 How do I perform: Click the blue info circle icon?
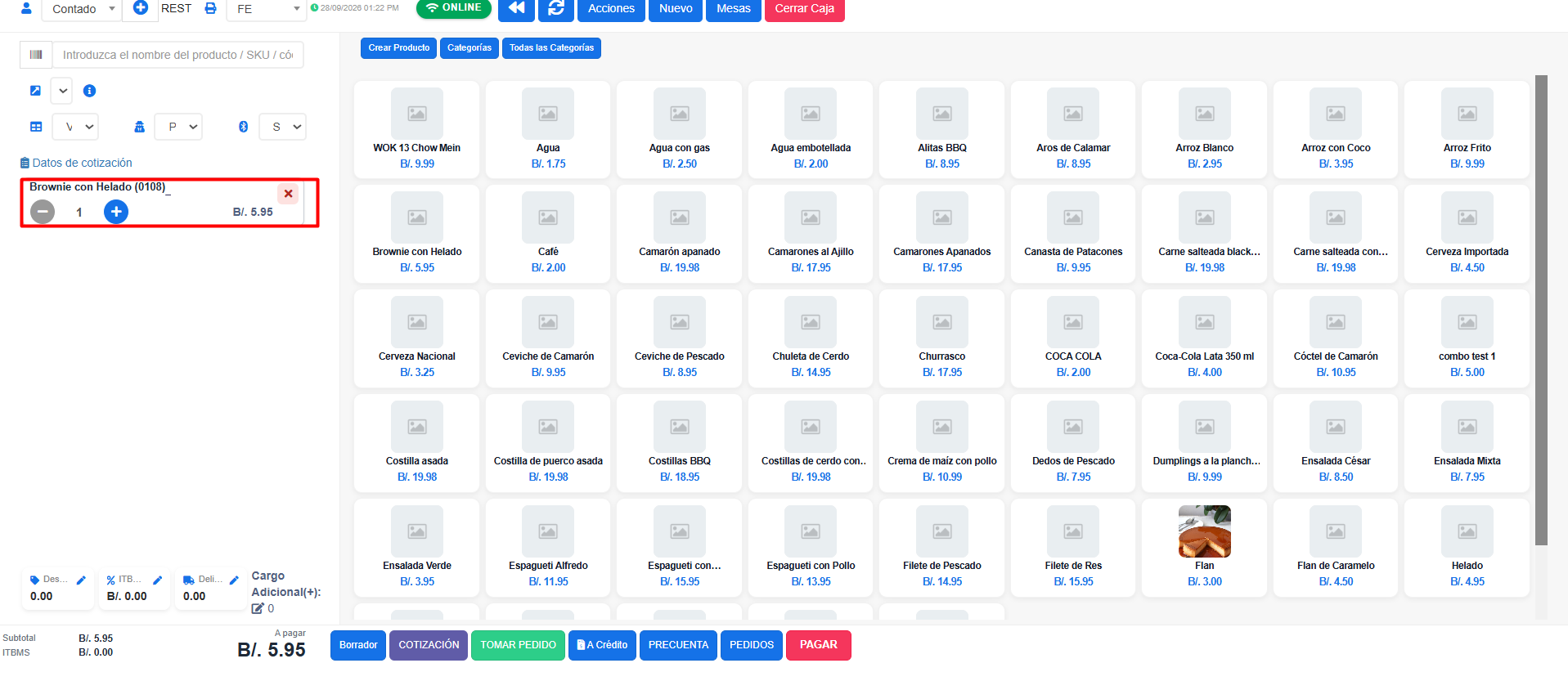click(90, 91)
